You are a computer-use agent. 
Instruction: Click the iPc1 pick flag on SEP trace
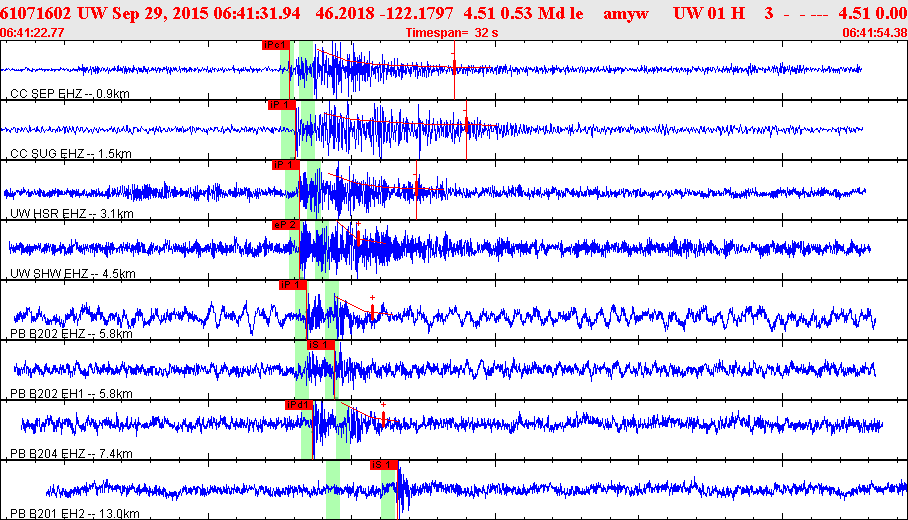tap(275, 45)
